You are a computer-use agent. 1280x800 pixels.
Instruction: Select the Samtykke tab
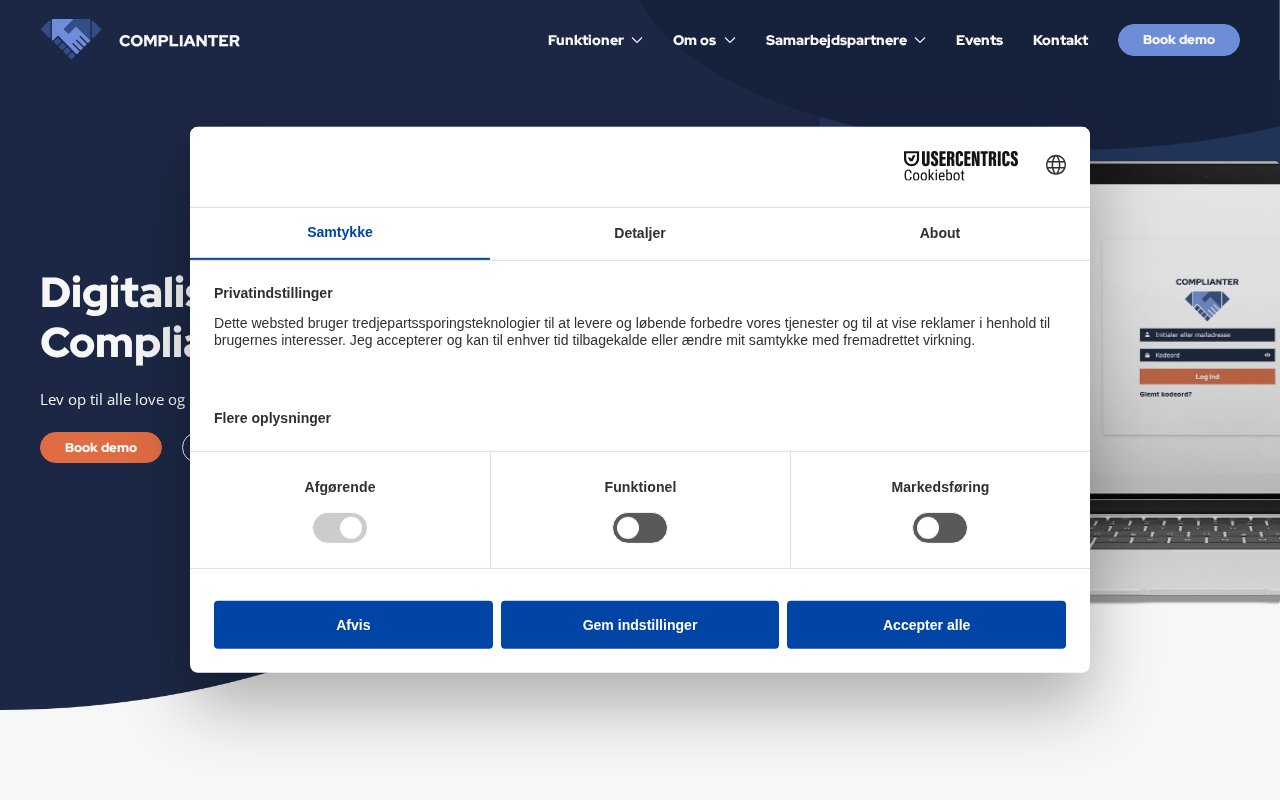[x=340, y=233]
